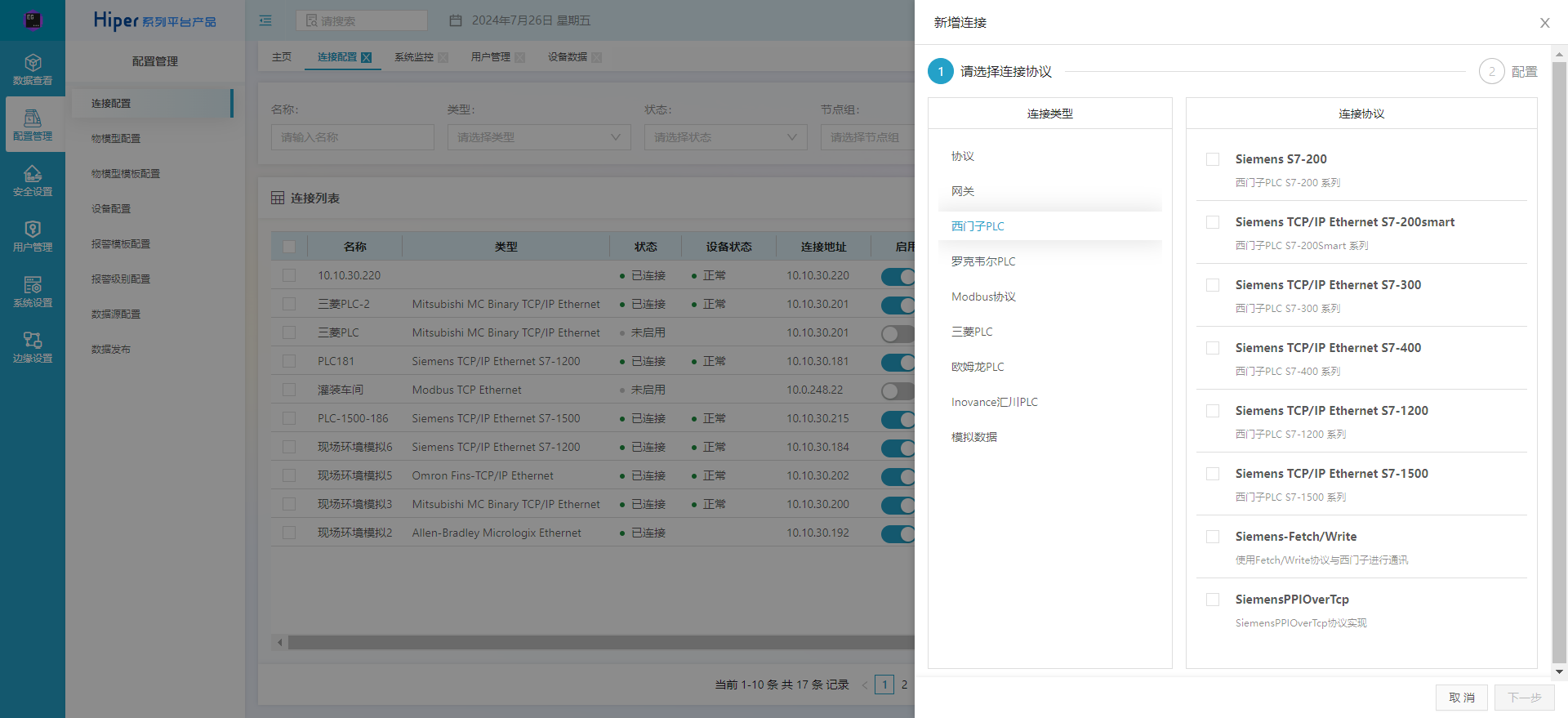This screenshot has height=718, width=1568.
Task: Close the 连接配置 tab with its X
Action: [366, 57]
